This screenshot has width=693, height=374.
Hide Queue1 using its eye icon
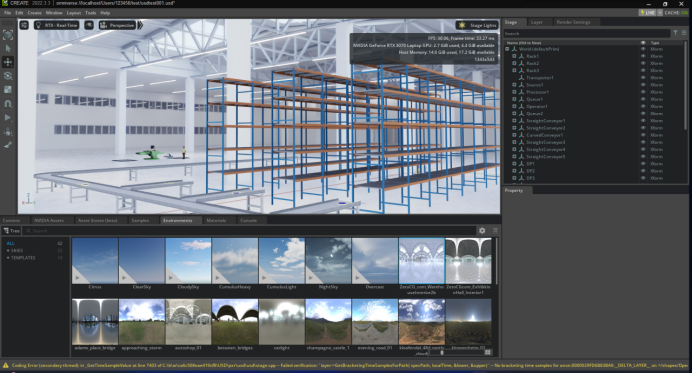tap(643, 99)
